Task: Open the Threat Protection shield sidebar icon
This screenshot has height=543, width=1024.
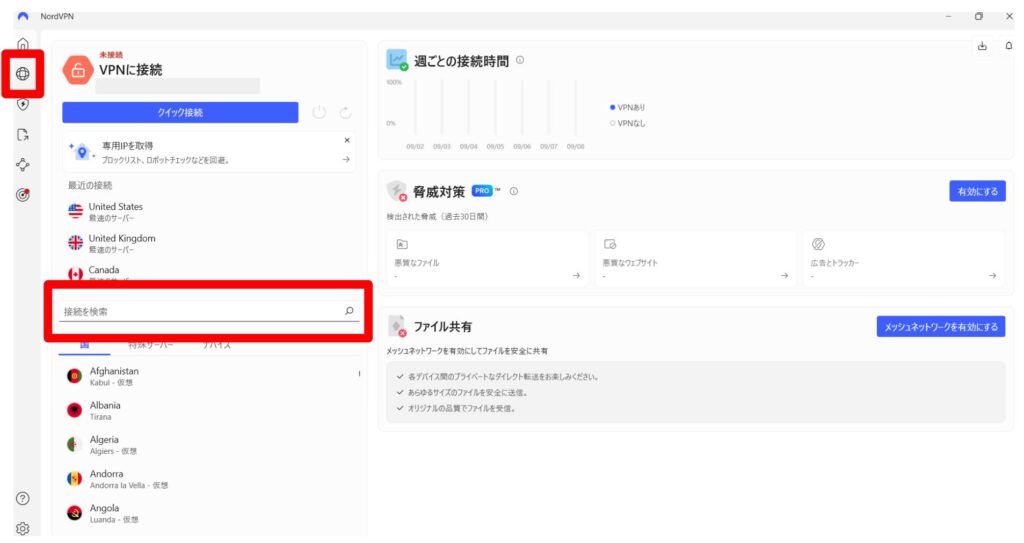Action: click(23, 105)
